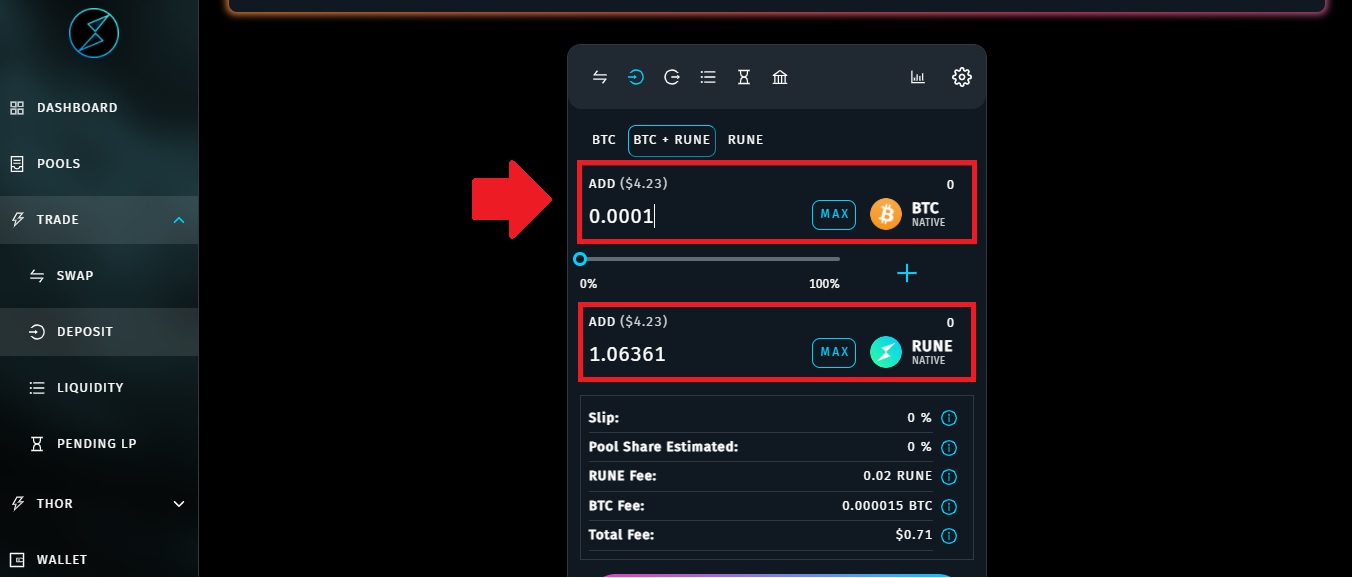Click the Pool Share Estimated label
The image size is (1352, 578).
664,447
